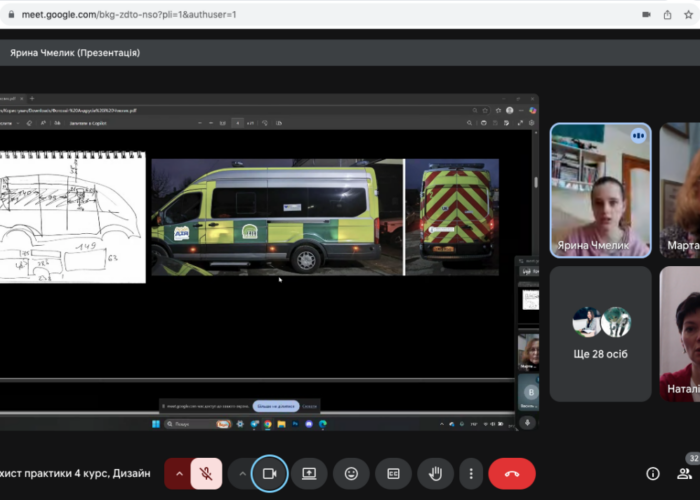The image size is (700, 500).
Task: Open meeting details info icon
Action: [652, 473]
